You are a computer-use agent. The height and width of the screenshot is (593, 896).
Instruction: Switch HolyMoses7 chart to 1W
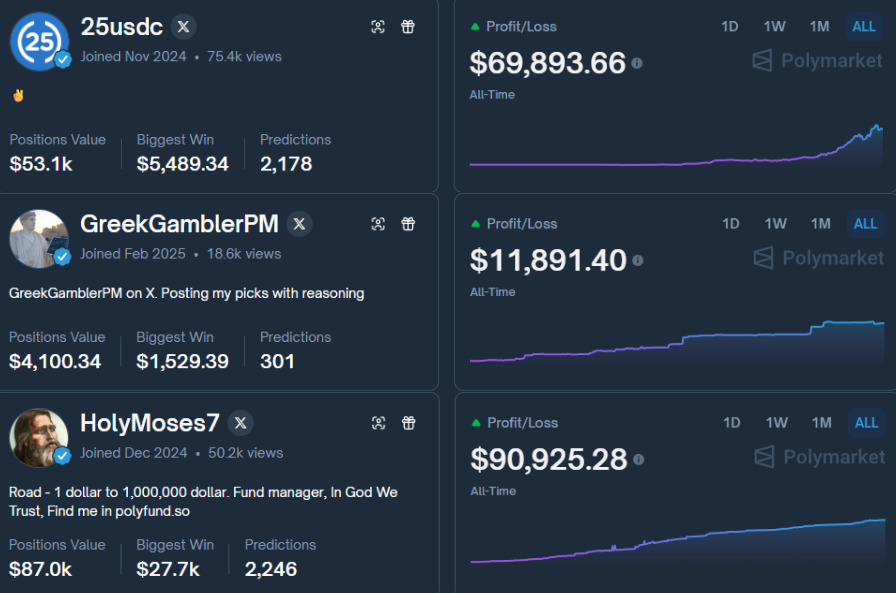(x=776, y=423)
